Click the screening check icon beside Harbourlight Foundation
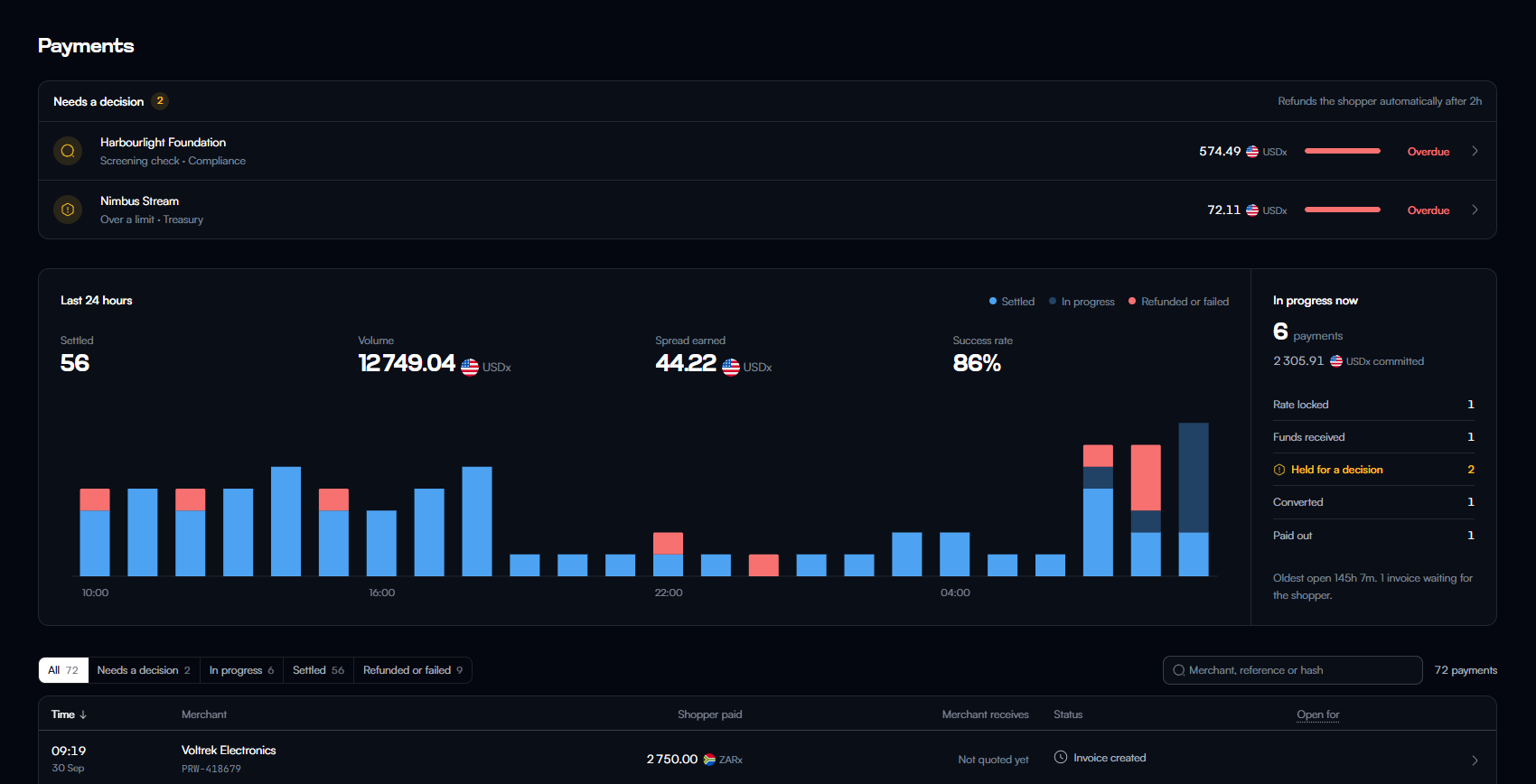The image size is (1536, 784). point(68,151)
